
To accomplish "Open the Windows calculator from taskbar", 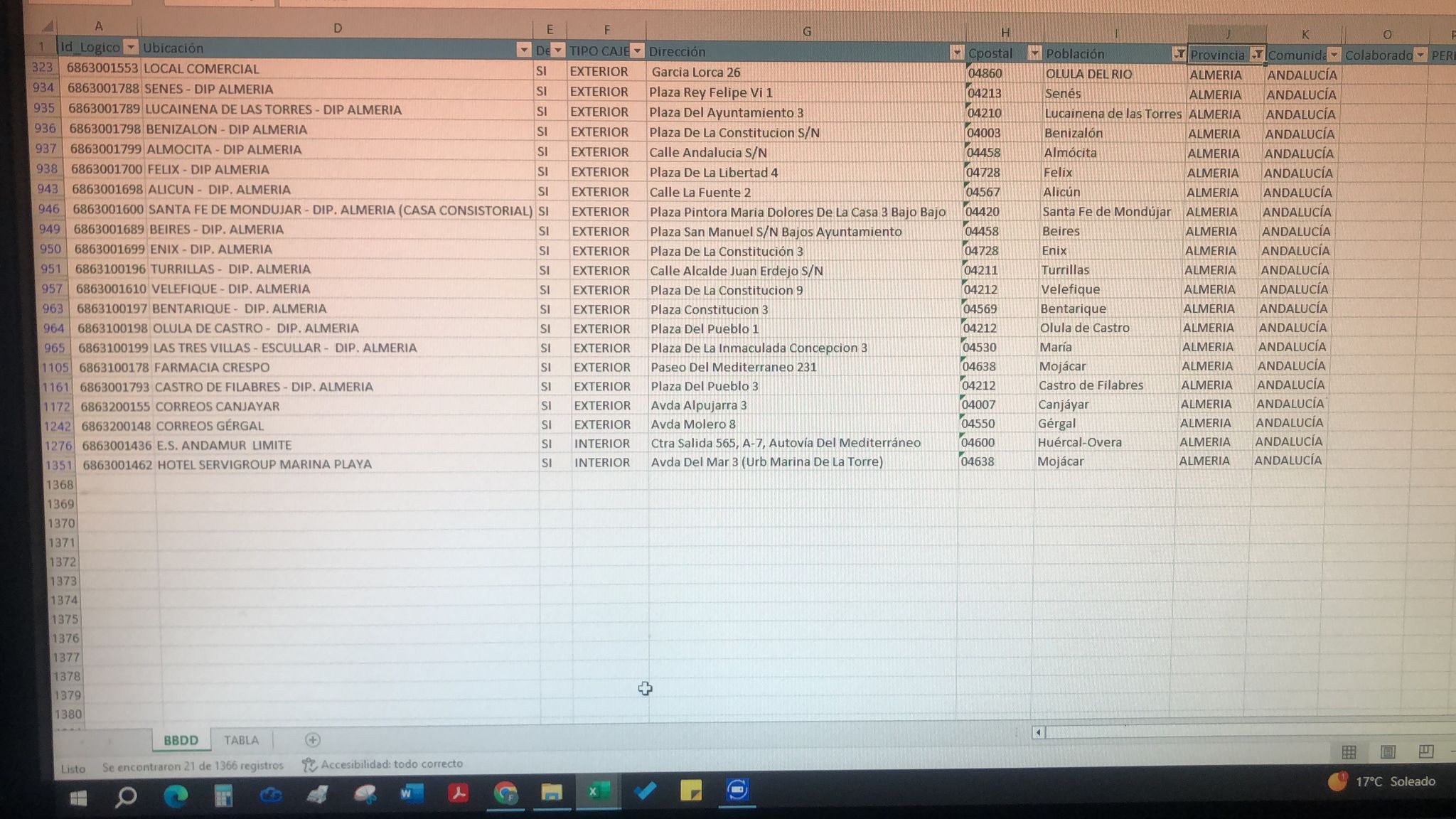I will pos(223,796).
